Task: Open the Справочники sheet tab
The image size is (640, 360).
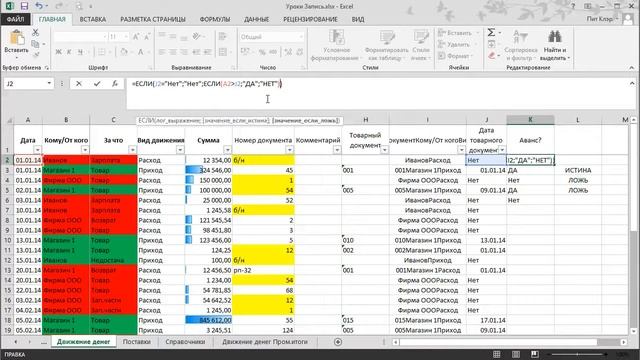Action: click(185, 342)
